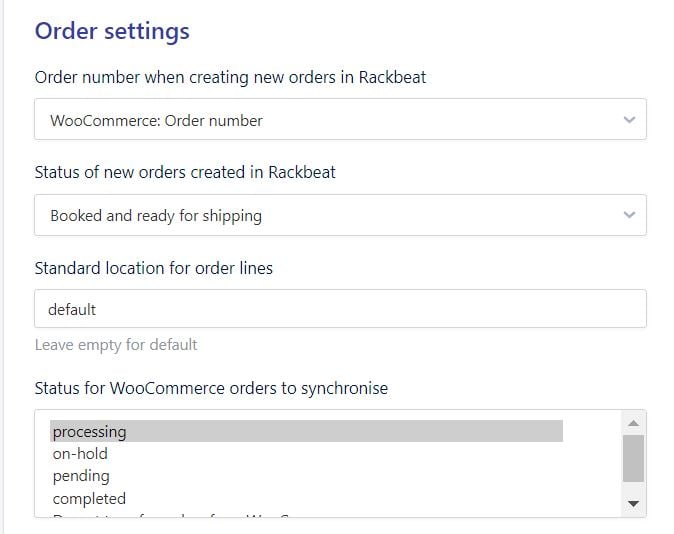Image resolution: width=674 pixels, height=534 pixels.
Task: Expand the "Booked and ready for shipping" dropdown
Action: click(x=339, y=215)
